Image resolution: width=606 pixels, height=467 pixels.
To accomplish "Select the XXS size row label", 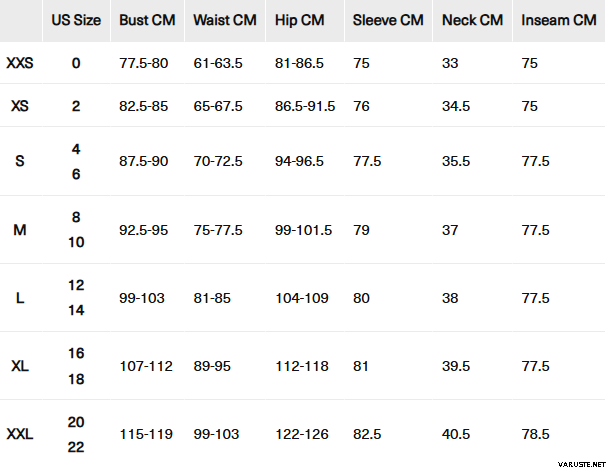I will point(20,63).
